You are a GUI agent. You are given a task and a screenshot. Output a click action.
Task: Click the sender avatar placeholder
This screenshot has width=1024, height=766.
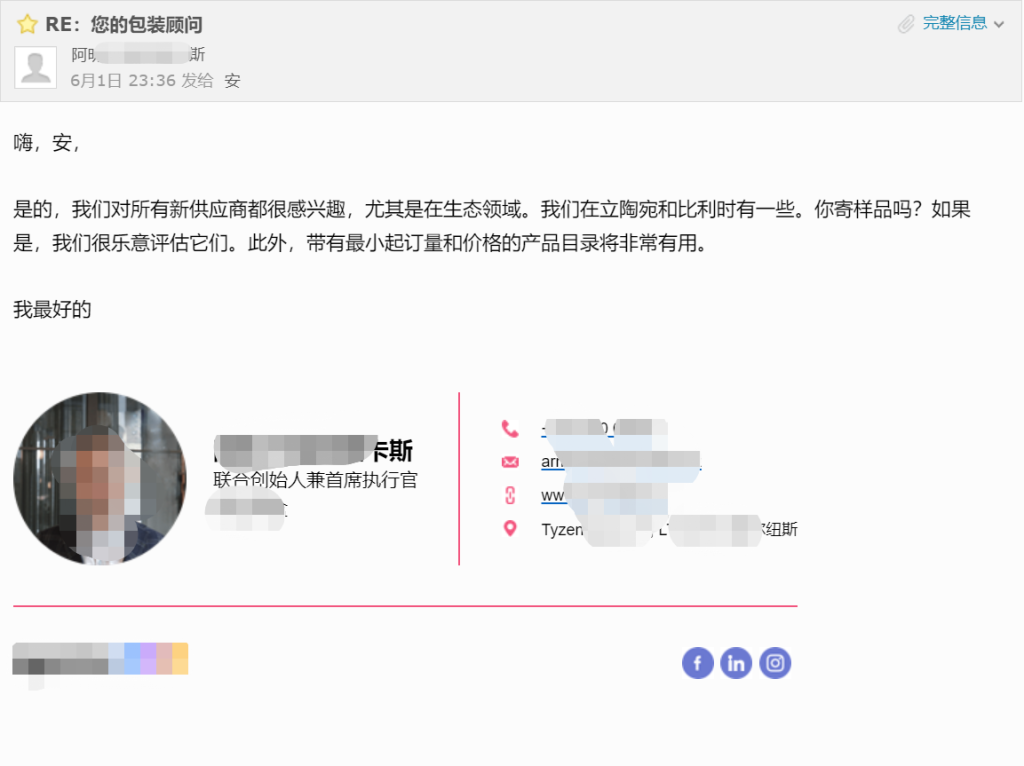(x=36, y=67)
